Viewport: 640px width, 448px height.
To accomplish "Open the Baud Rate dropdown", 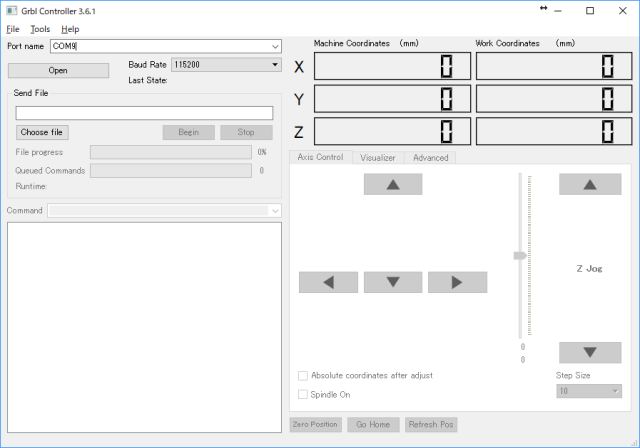I will (275, 64).
